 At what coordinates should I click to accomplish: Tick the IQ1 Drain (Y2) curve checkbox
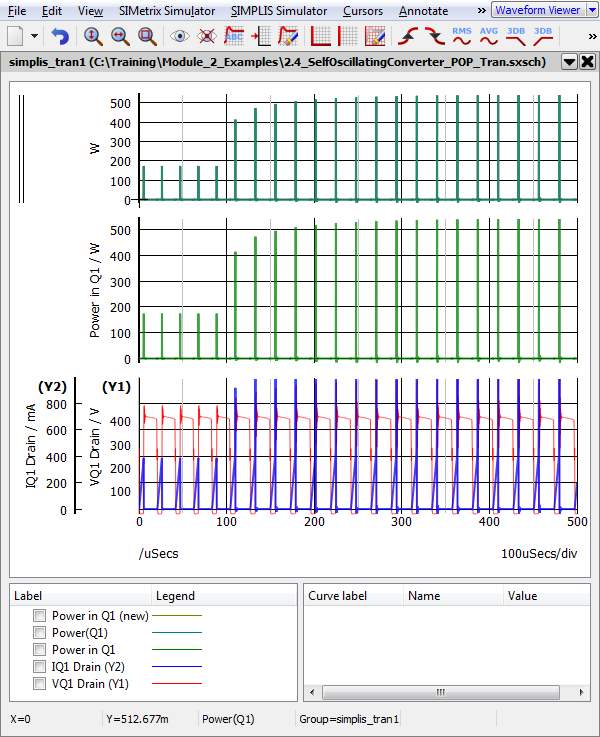pos(40,667)
